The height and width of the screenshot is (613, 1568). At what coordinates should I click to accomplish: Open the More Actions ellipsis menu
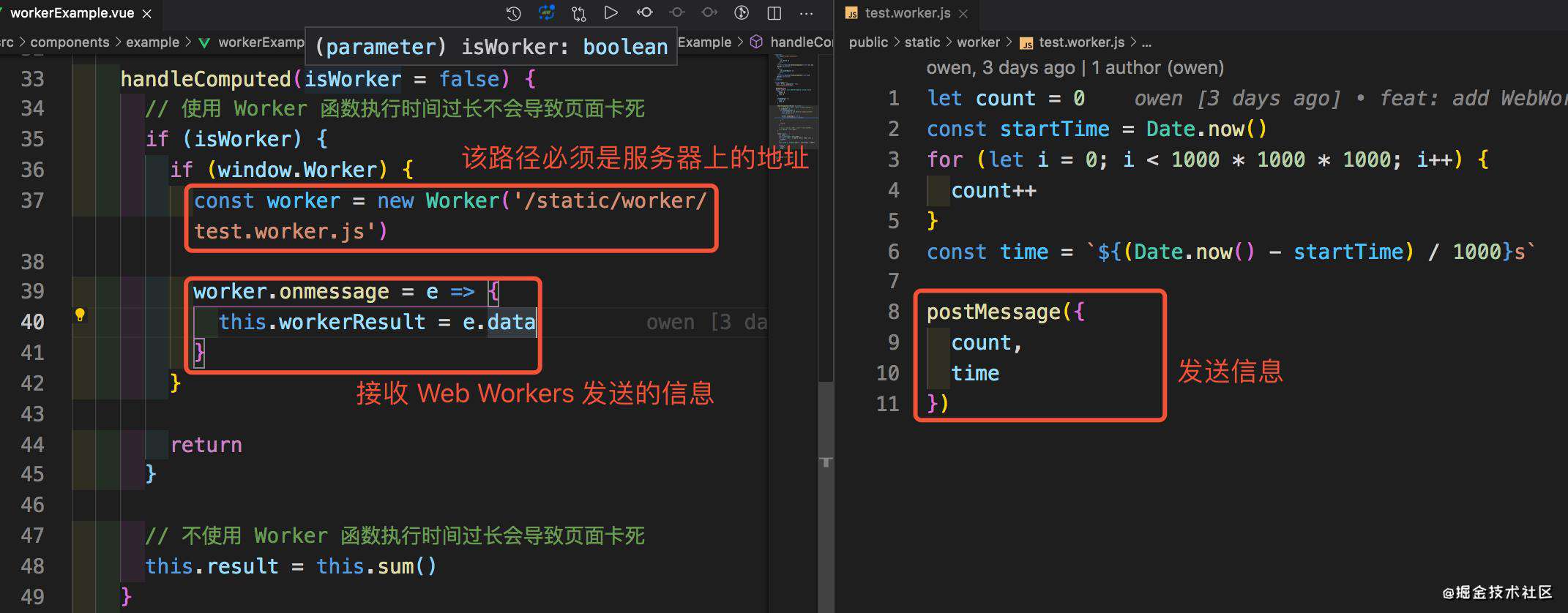(806, 13)
